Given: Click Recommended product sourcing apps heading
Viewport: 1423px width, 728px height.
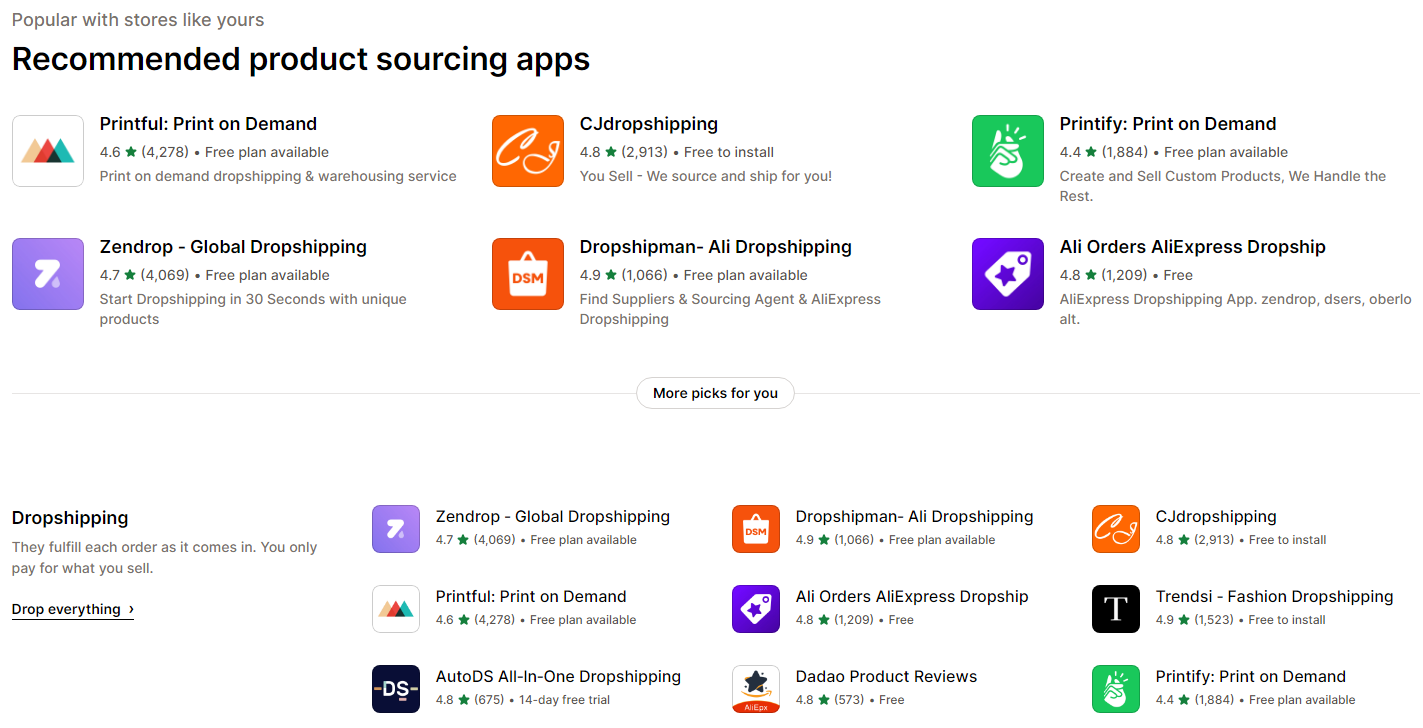Looking at the screenshot, I should (x=301, y=59).
